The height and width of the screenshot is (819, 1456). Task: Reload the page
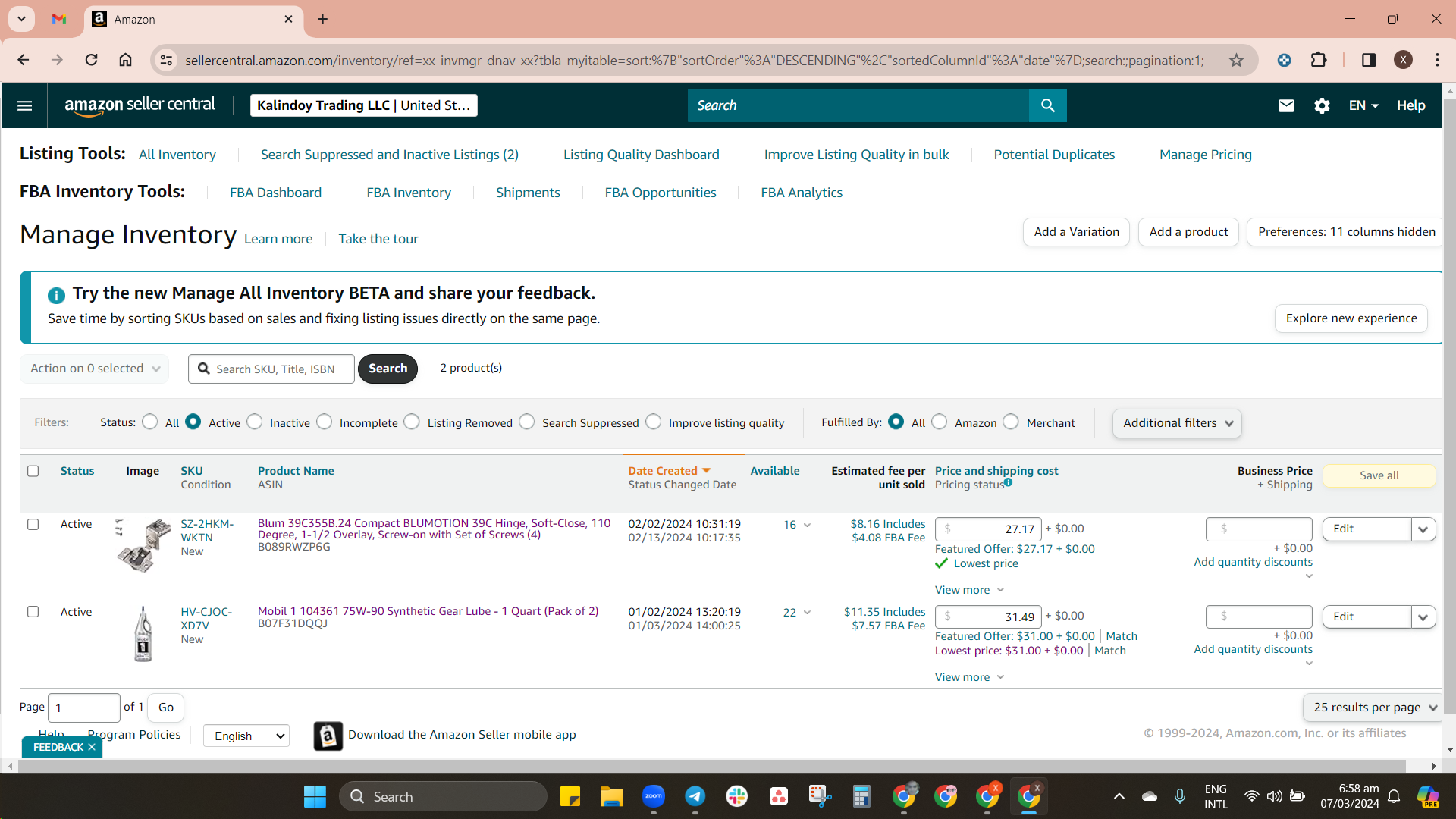[91, 60]
